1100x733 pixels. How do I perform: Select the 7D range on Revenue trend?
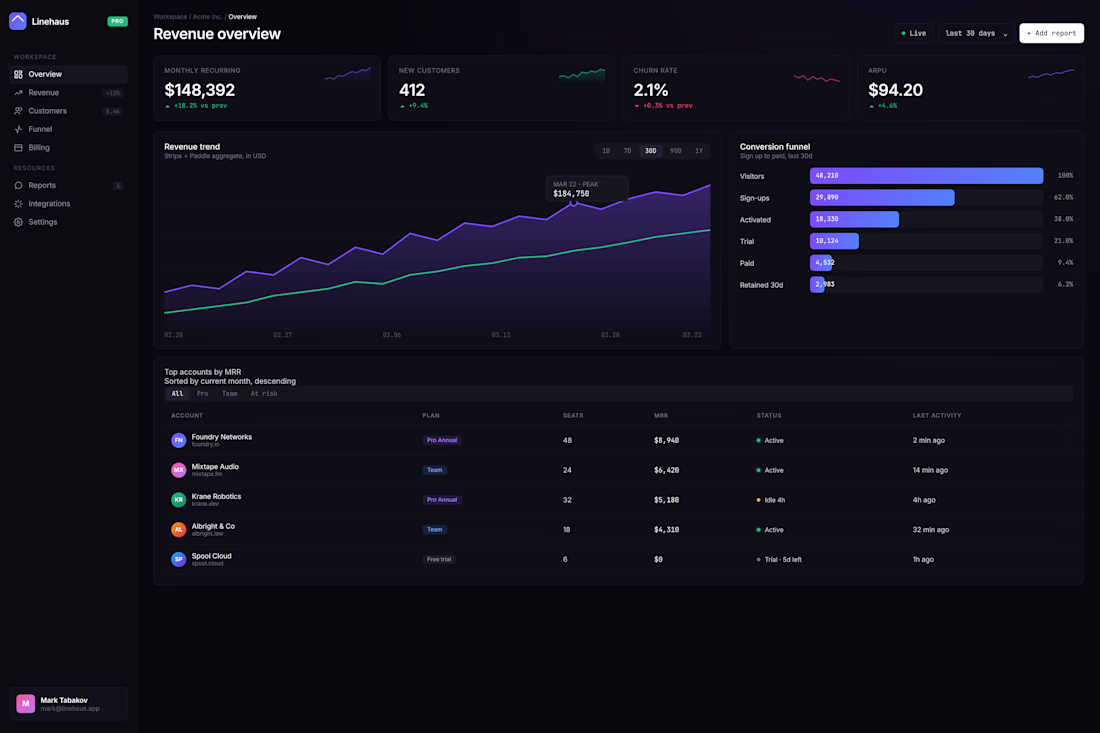pos(627,151)
